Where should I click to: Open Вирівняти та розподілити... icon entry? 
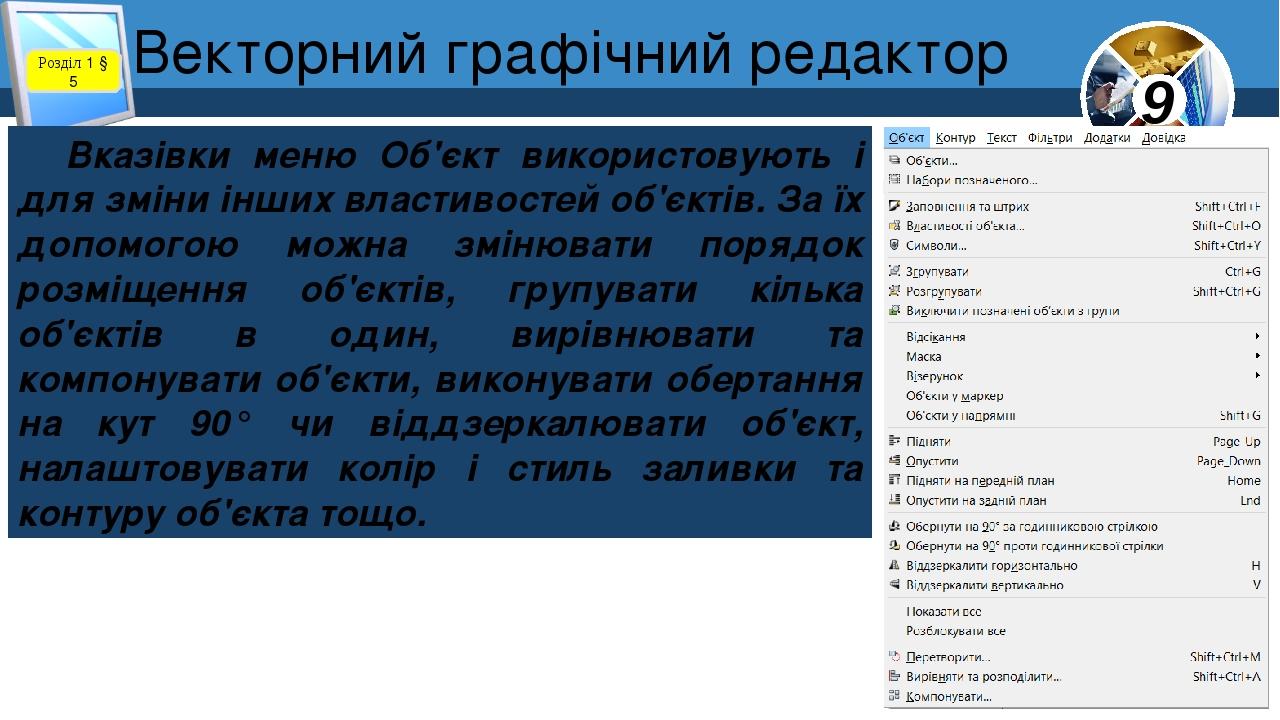894,677
